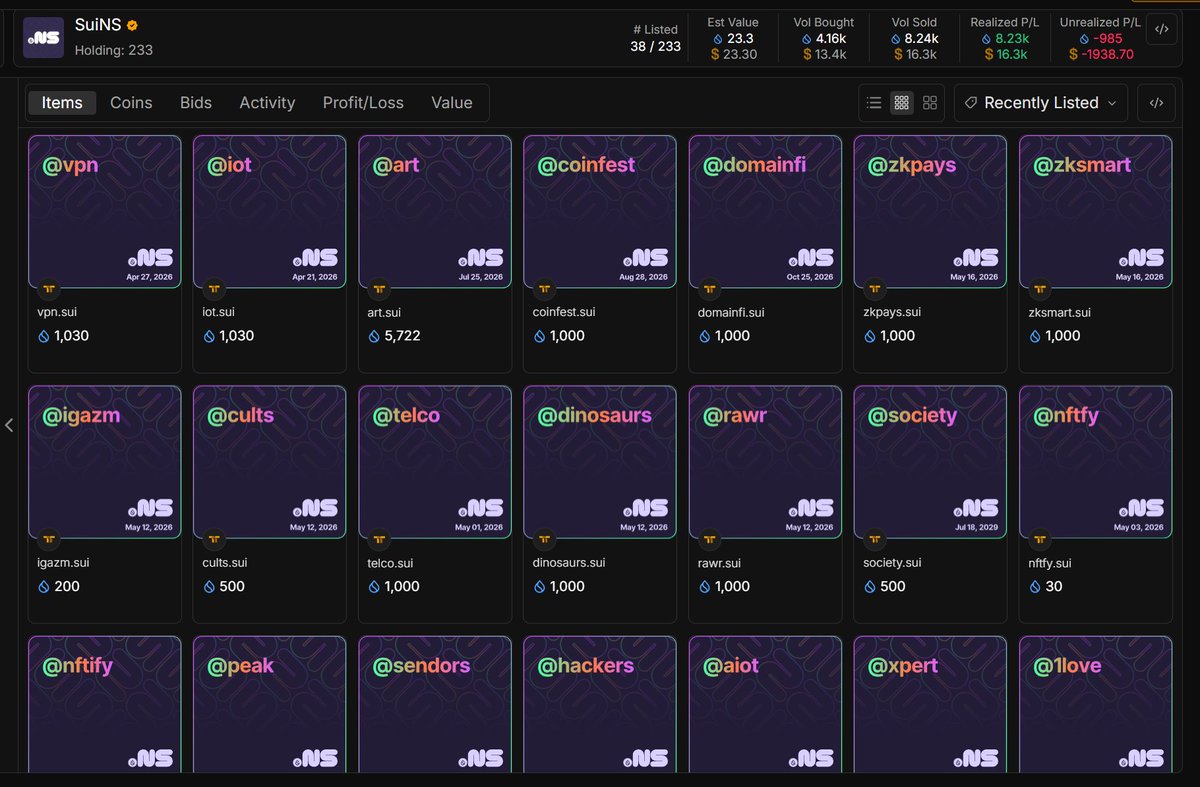Image resolution: width=1200 pixels, height=787 pixels.
Task: Open the Bids tab
Action: coord(196,102)
